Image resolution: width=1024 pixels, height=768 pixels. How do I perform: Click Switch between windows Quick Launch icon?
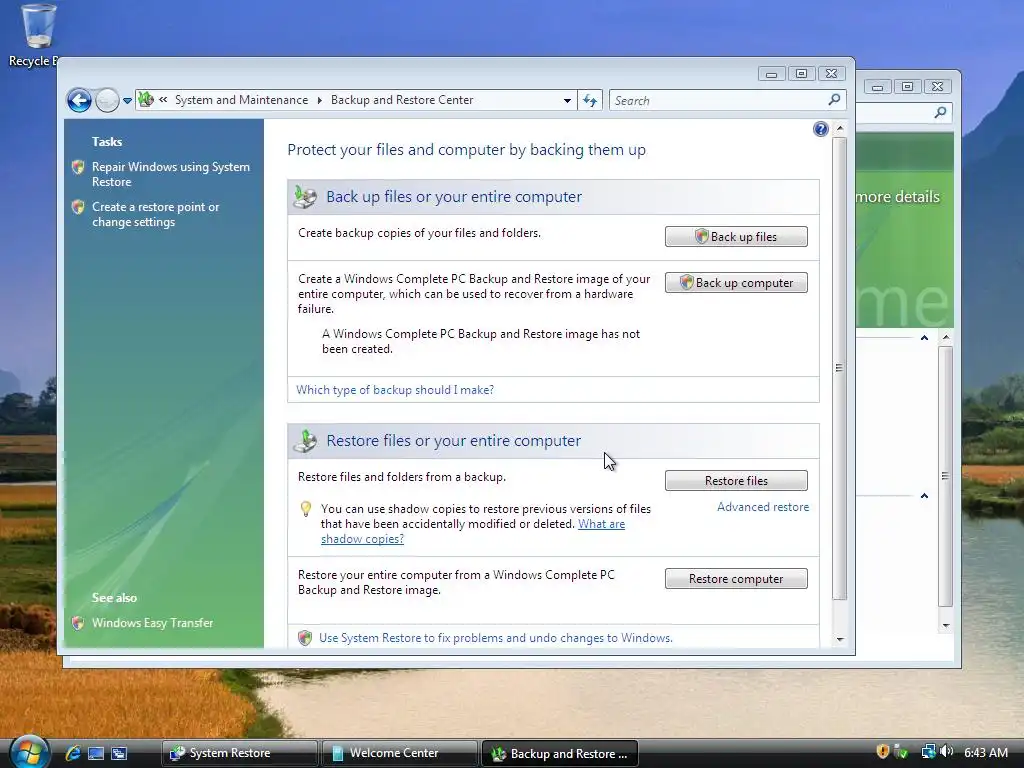pos(119,753)
